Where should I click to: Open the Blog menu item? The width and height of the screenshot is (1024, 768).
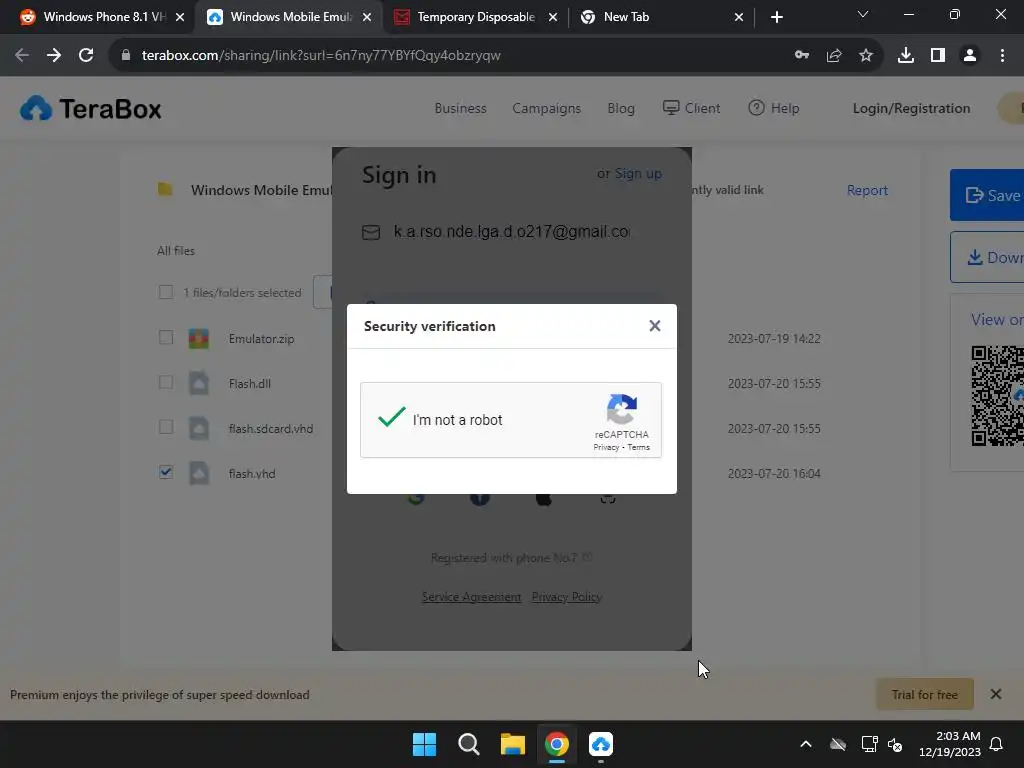click(621, 108)
